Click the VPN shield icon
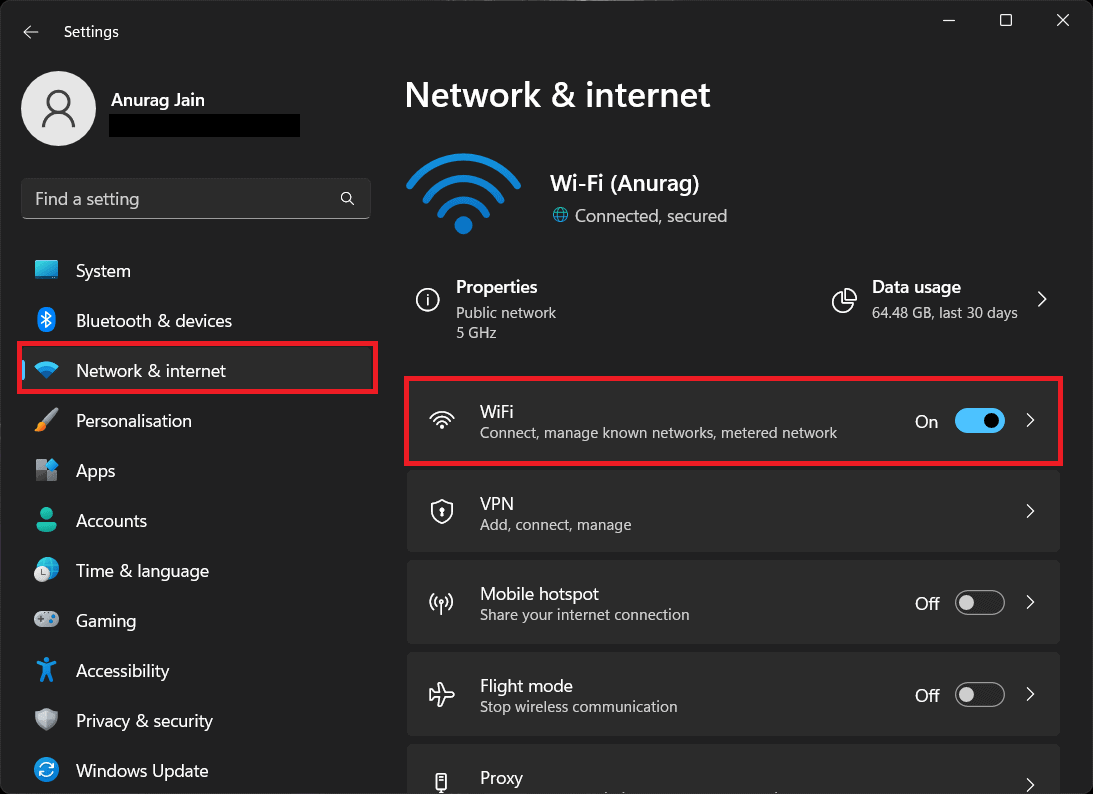This screenshot has height=794, width=1093. [x=441, y=512]
